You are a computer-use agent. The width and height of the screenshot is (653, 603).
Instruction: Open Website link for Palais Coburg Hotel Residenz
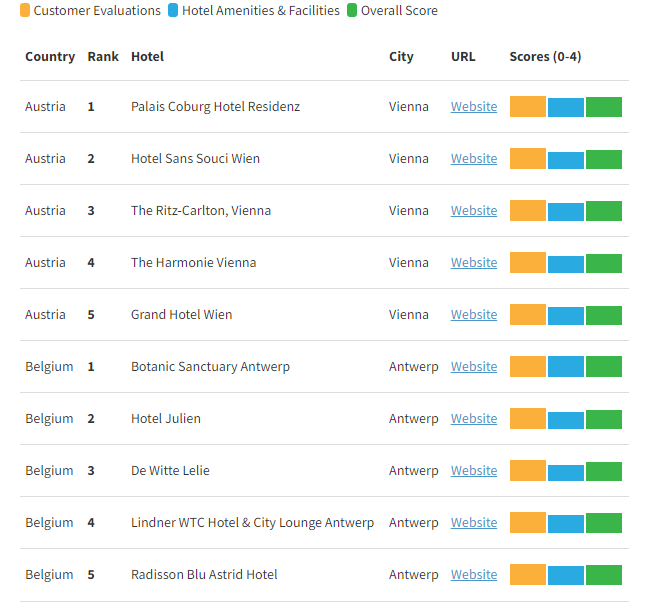pyautogui.click(x=473, y=107)
